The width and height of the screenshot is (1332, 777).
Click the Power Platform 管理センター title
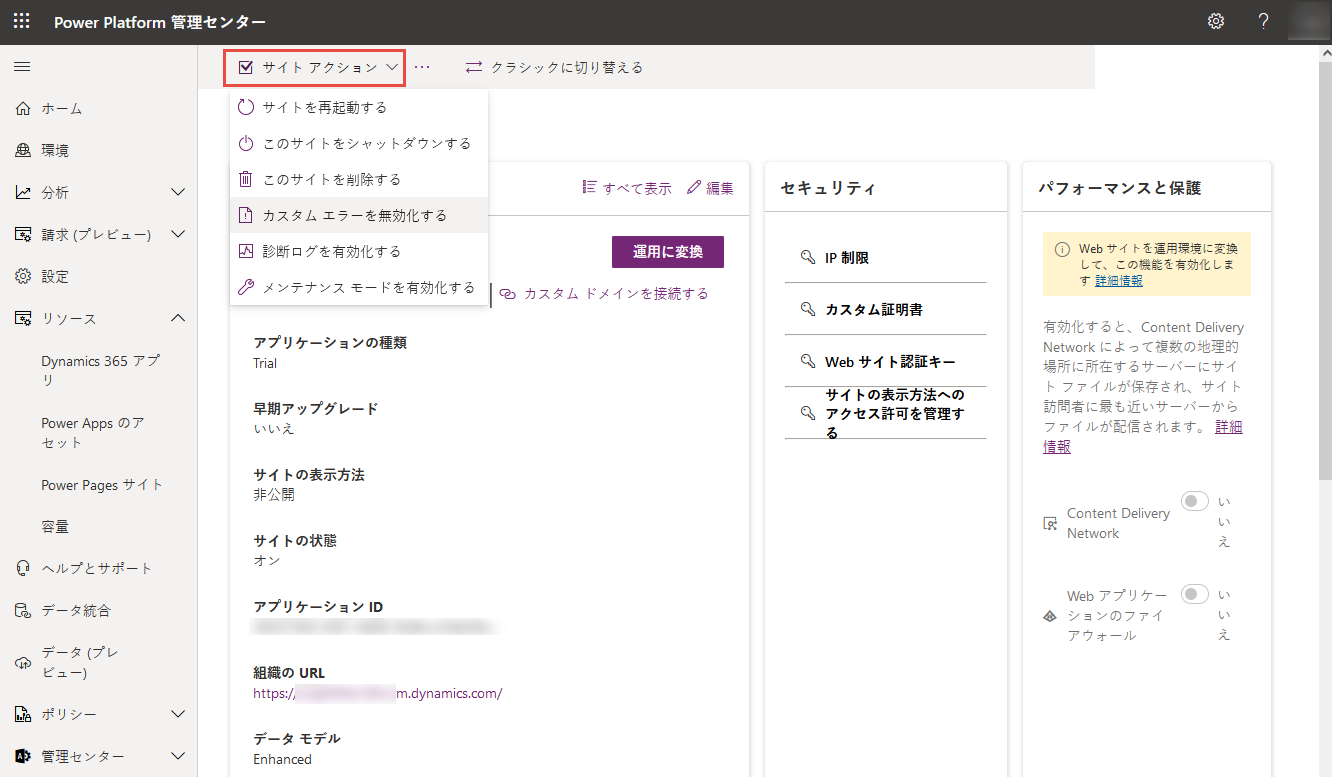(x=160, y=21)
